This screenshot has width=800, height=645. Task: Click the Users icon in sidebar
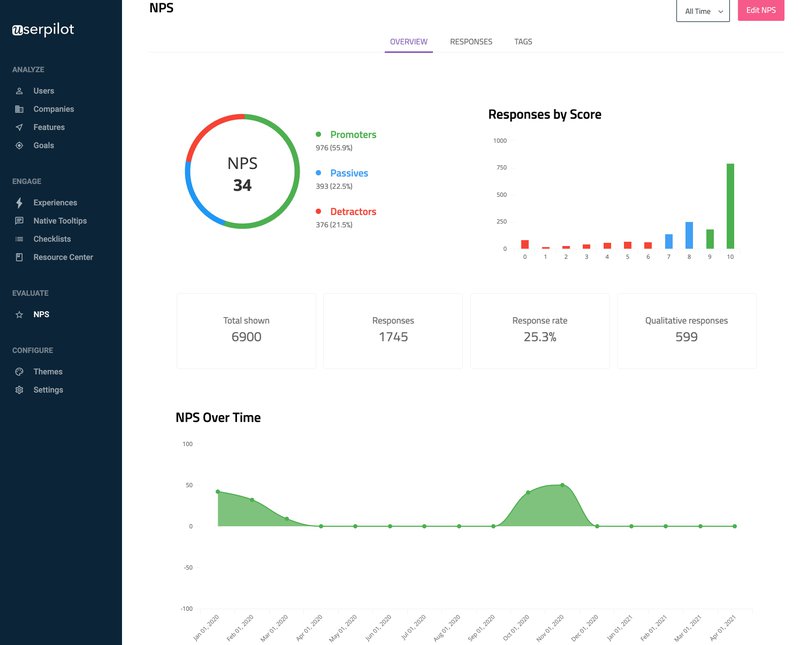pyautogui.click(x=20, y=91)
